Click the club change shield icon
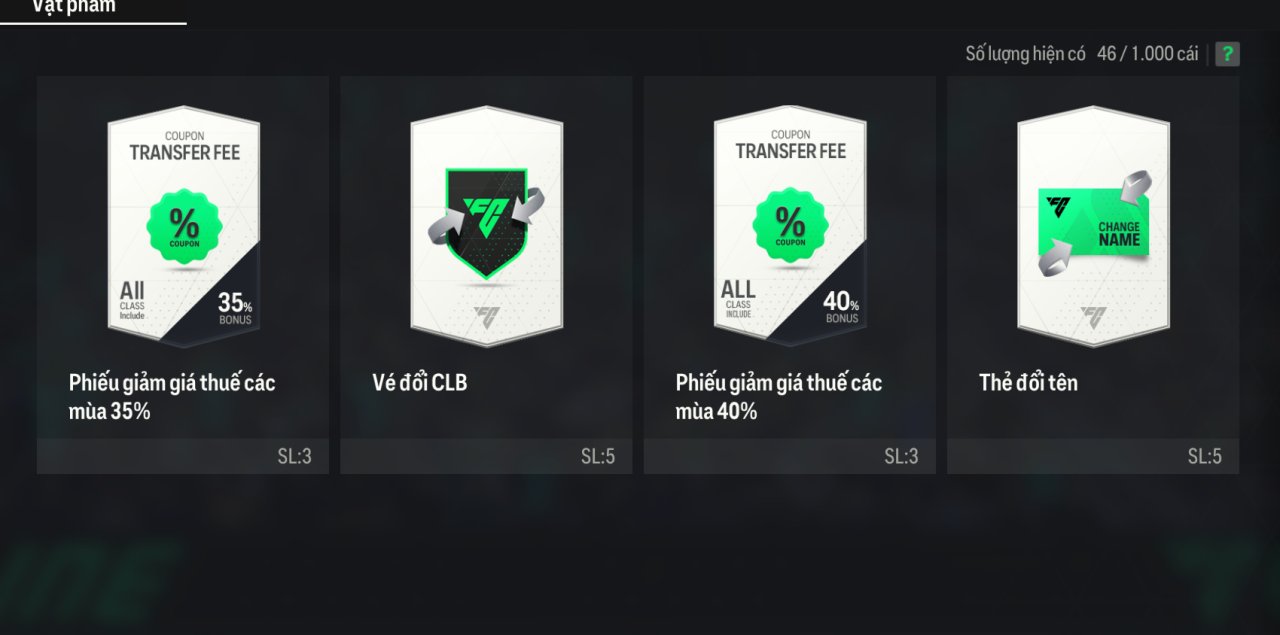This screenshot has width=1280, height=635. (487, 223)
